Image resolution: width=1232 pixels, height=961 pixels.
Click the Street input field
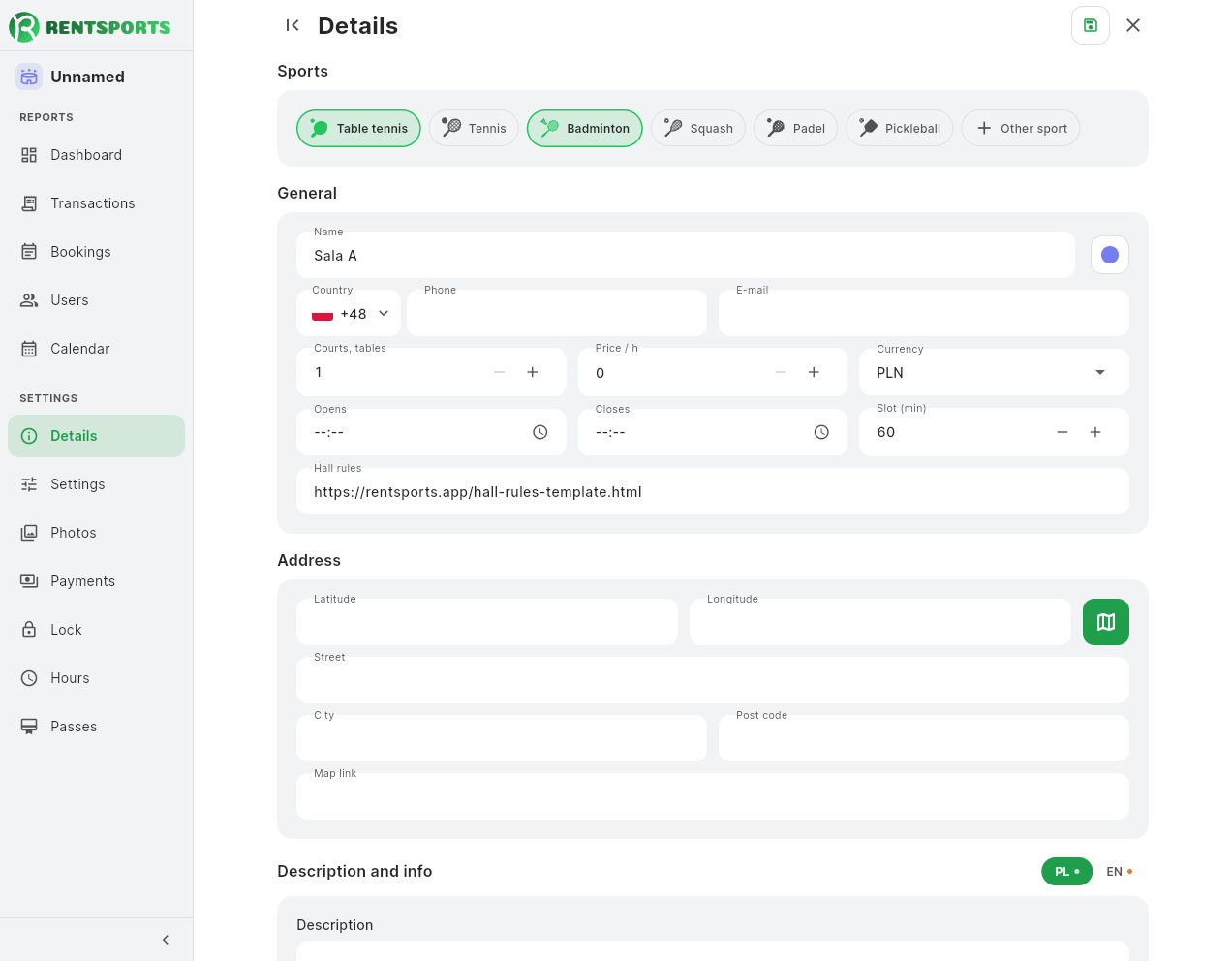(x=713, y=680)
